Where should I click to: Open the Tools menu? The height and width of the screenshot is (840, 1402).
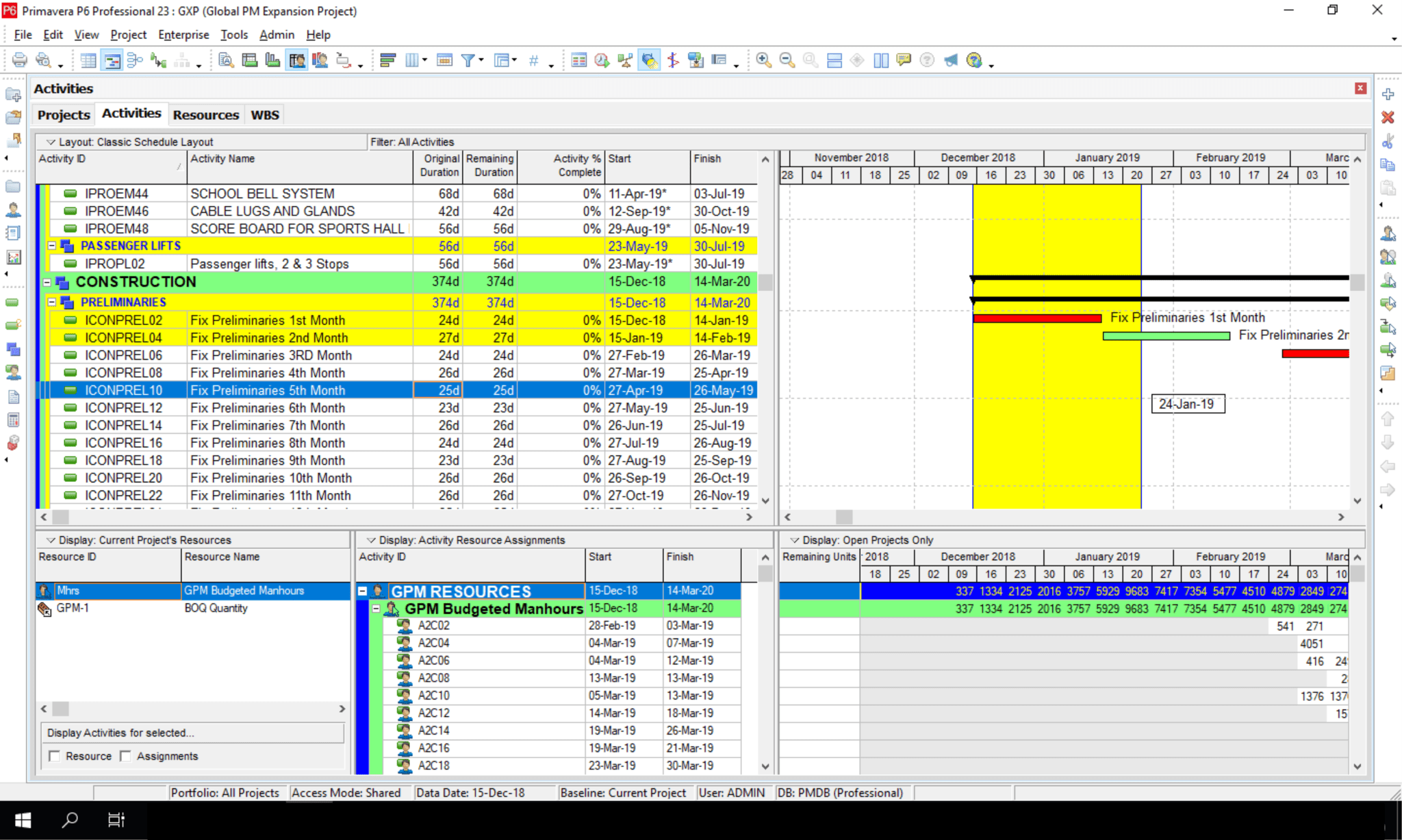pyautogui.click(x=234, y=34)
